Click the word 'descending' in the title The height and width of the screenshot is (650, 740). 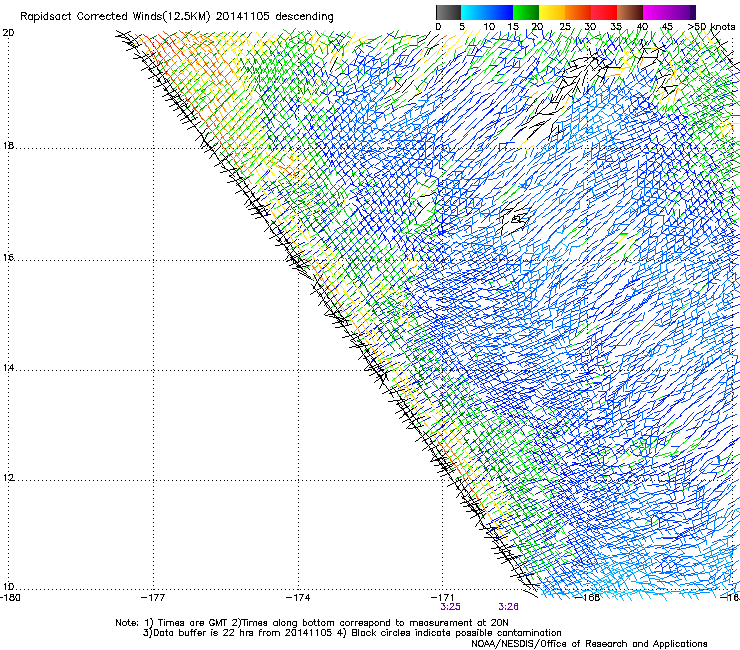point(304,17)
